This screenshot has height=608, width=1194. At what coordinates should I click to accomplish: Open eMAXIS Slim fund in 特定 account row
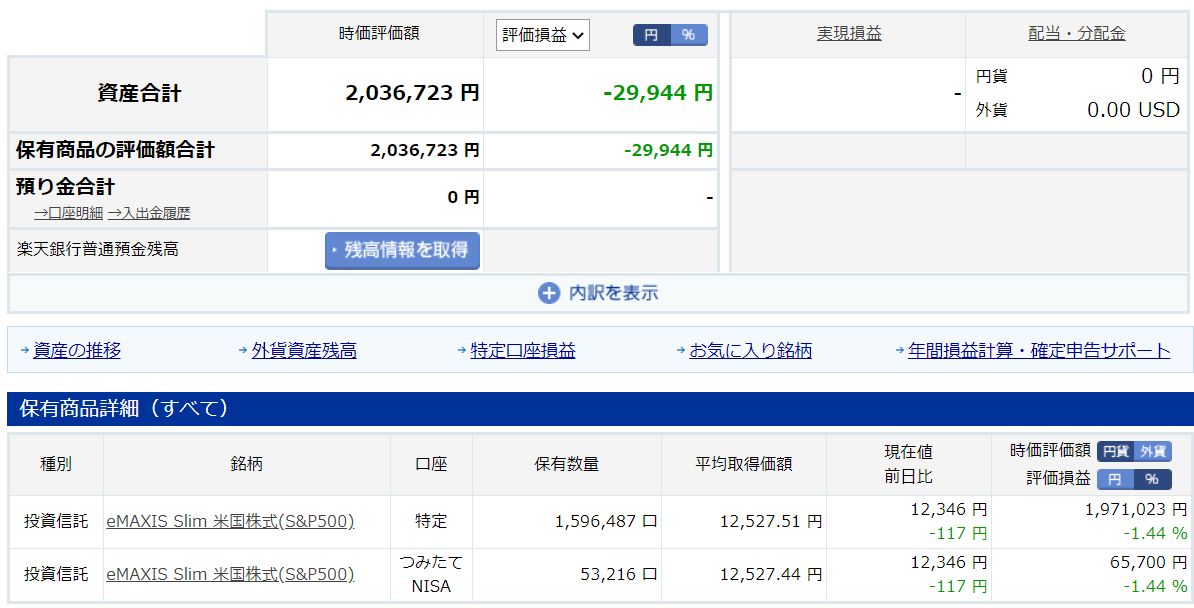[230, 521]
